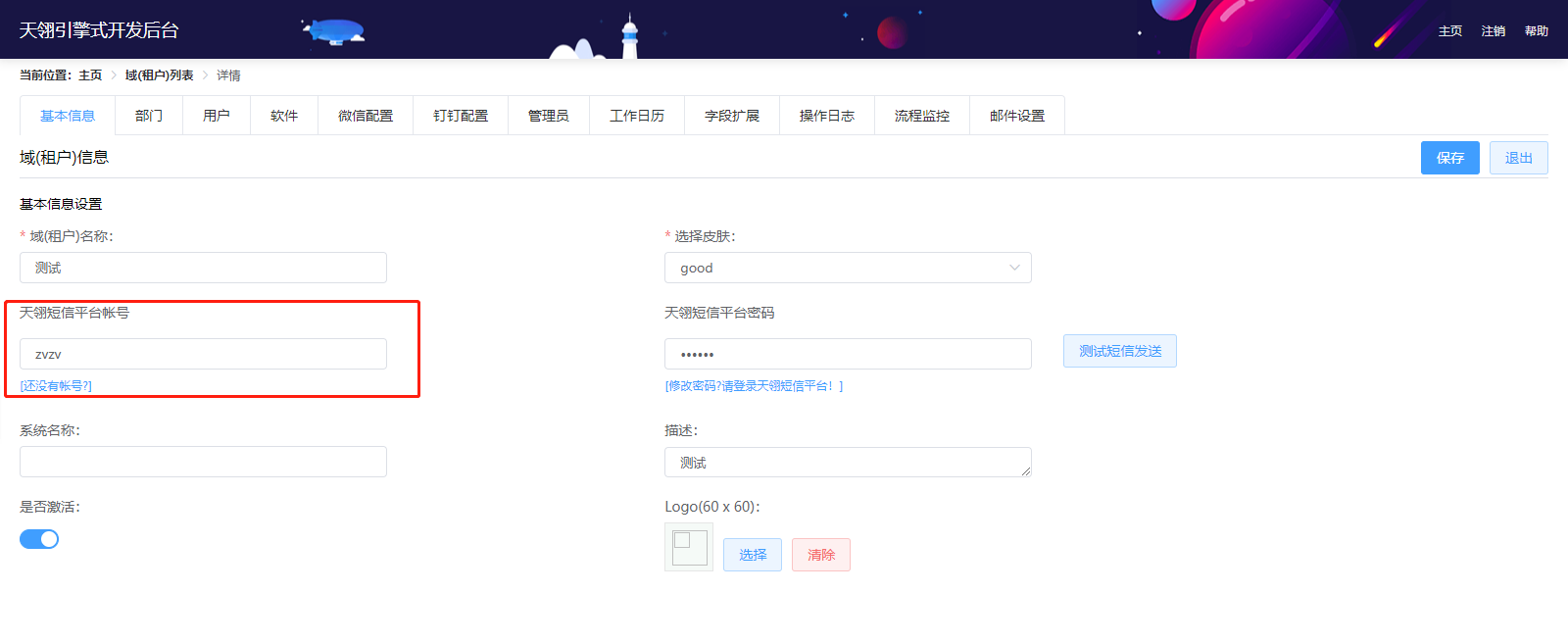Switch to the 部门 tab
Screen dimensions: 1568x642
(x=149, y=116)
